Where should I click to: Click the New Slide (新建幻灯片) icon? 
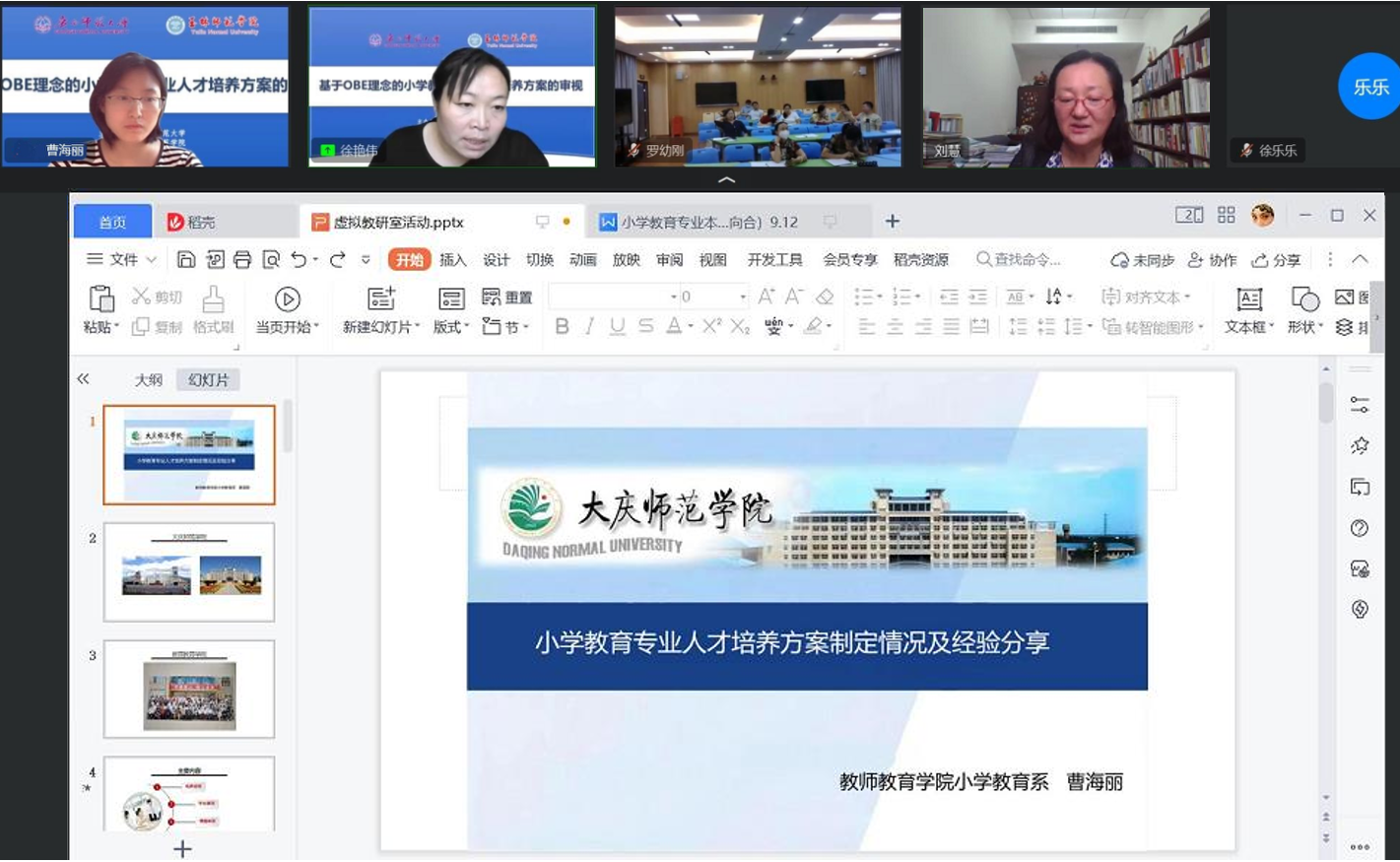point(380,298)
